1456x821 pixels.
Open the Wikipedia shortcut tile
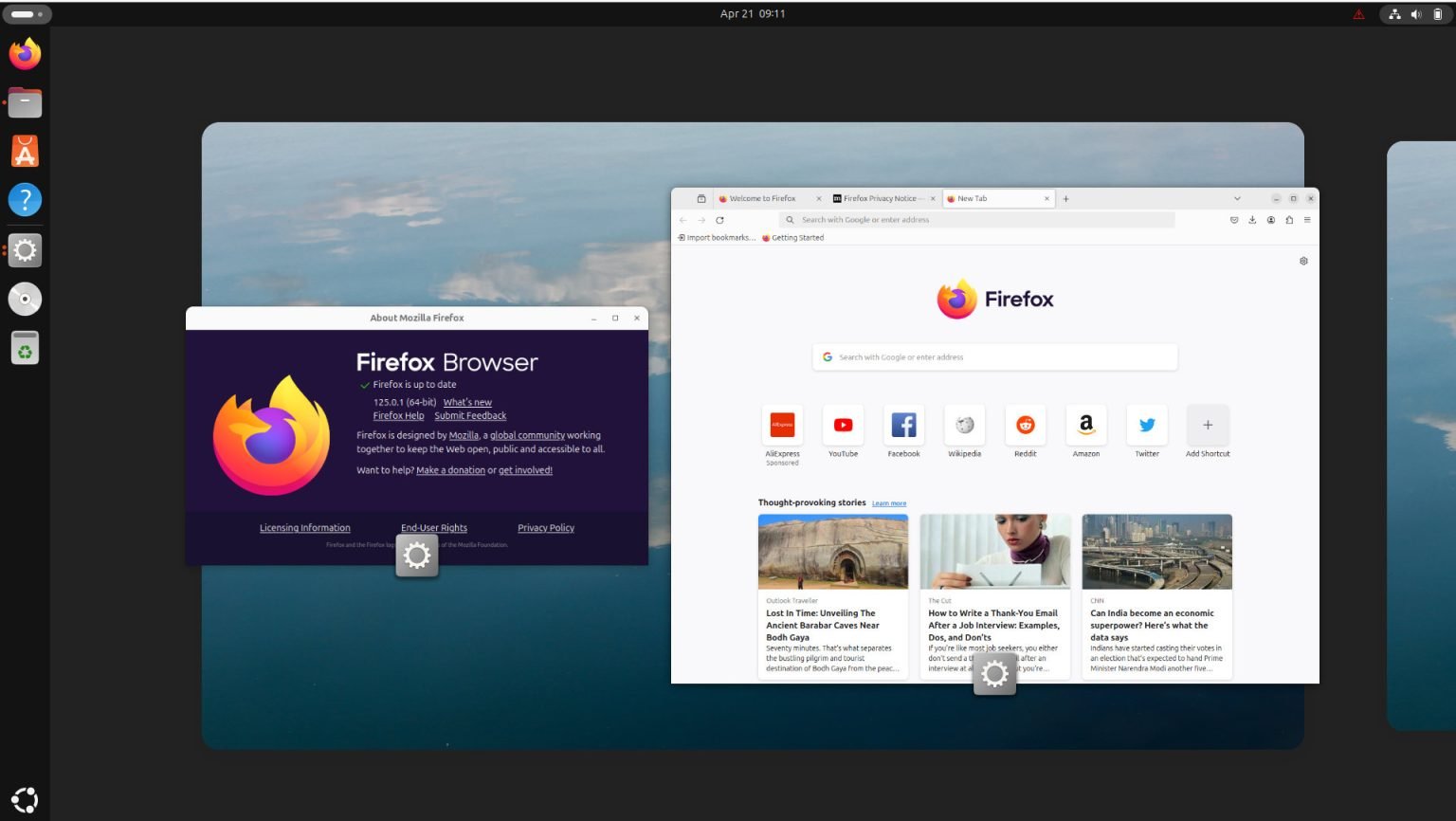click(964, 425)
